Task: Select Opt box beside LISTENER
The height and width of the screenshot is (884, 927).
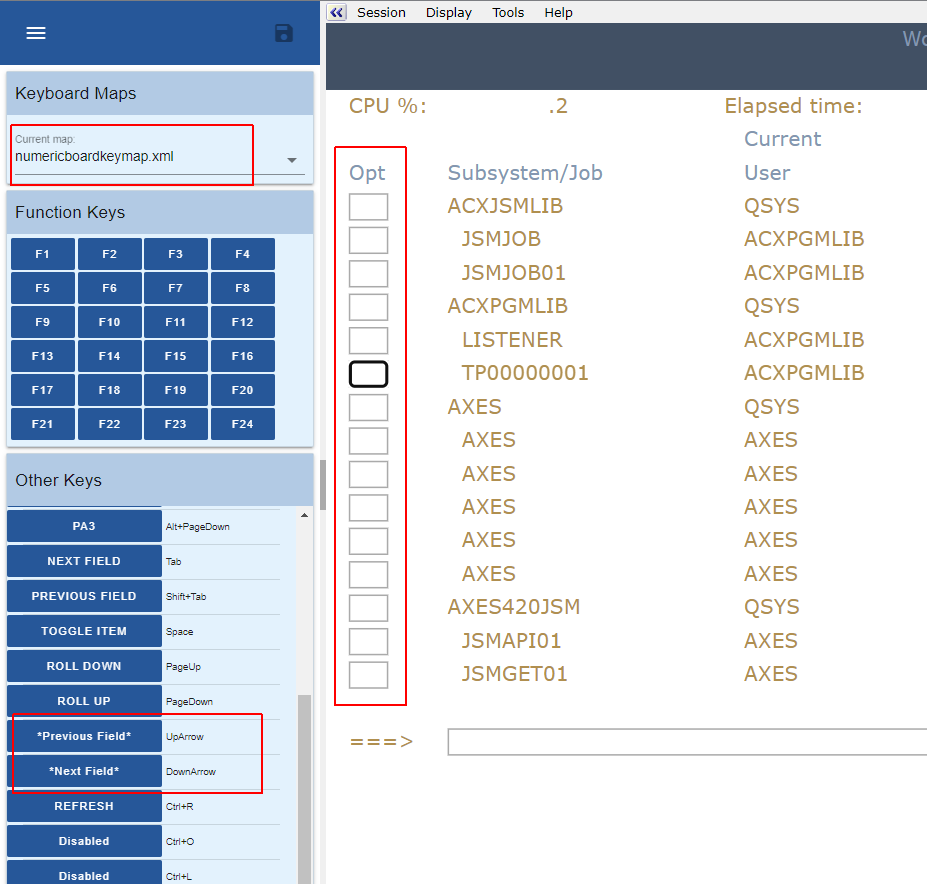Action: click(368, 340)
